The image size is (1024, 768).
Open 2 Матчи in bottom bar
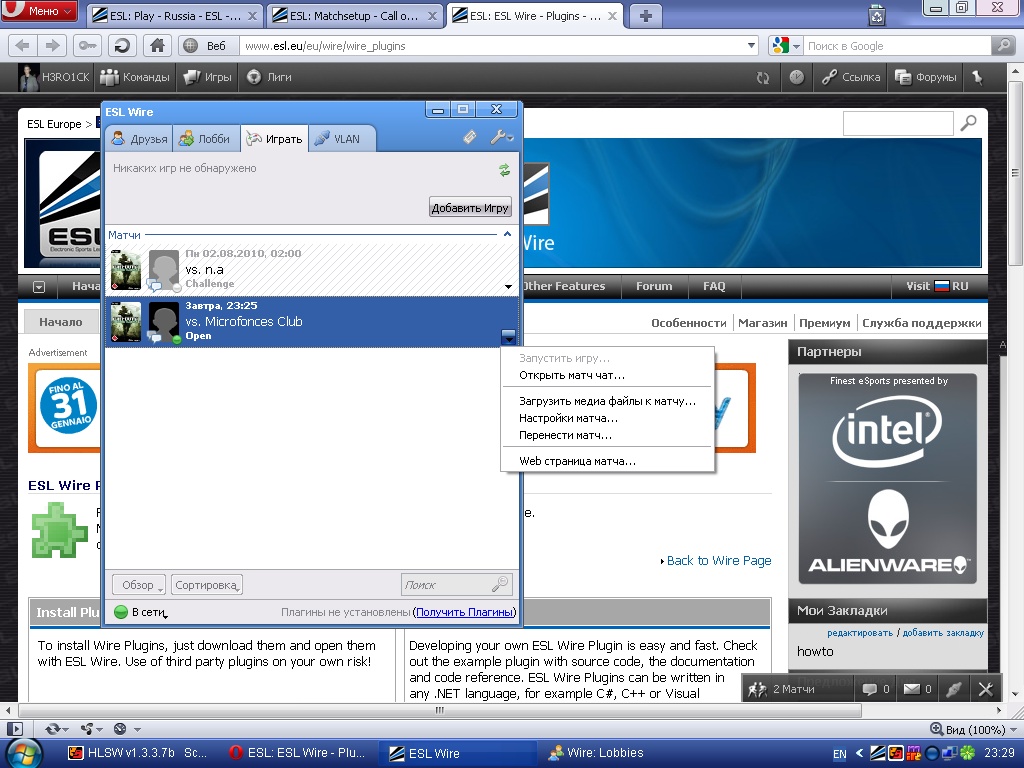click(x=781, y=689)
